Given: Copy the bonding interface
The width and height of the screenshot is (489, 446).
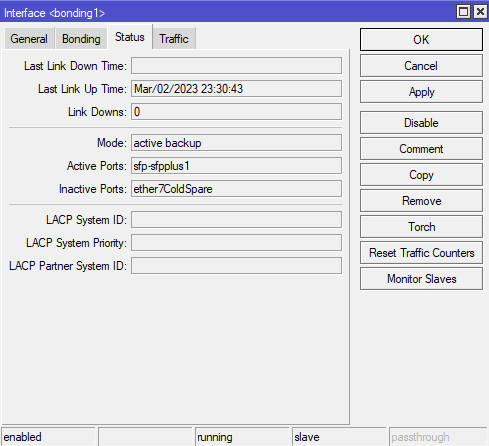Looking at the screenshot, I should tap(421, 175).
